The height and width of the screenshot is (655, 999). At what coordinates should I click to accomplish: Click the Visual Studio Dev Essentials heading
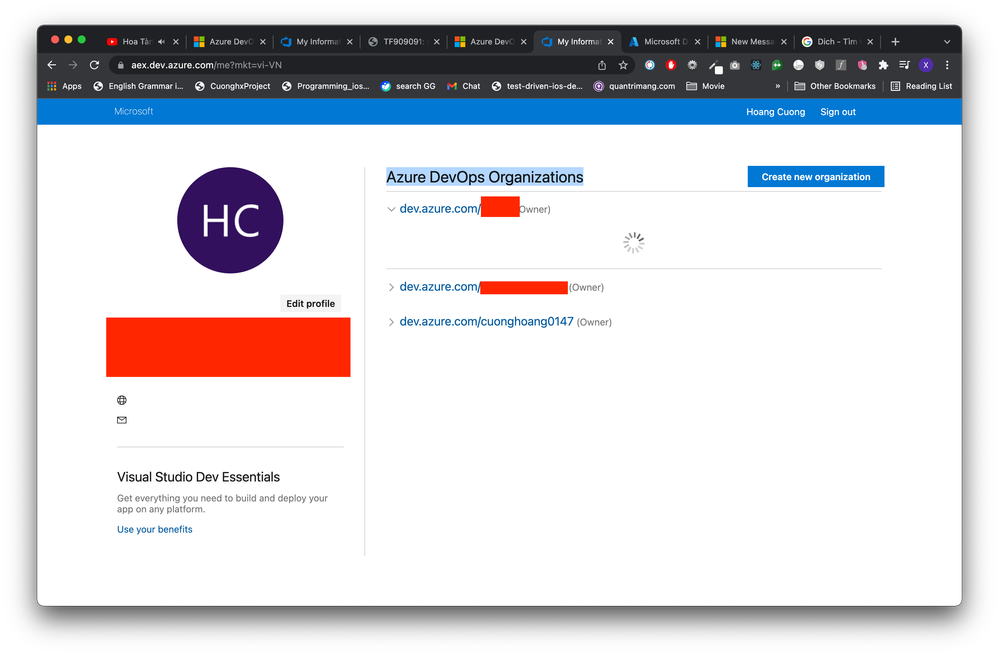point(198,477)
